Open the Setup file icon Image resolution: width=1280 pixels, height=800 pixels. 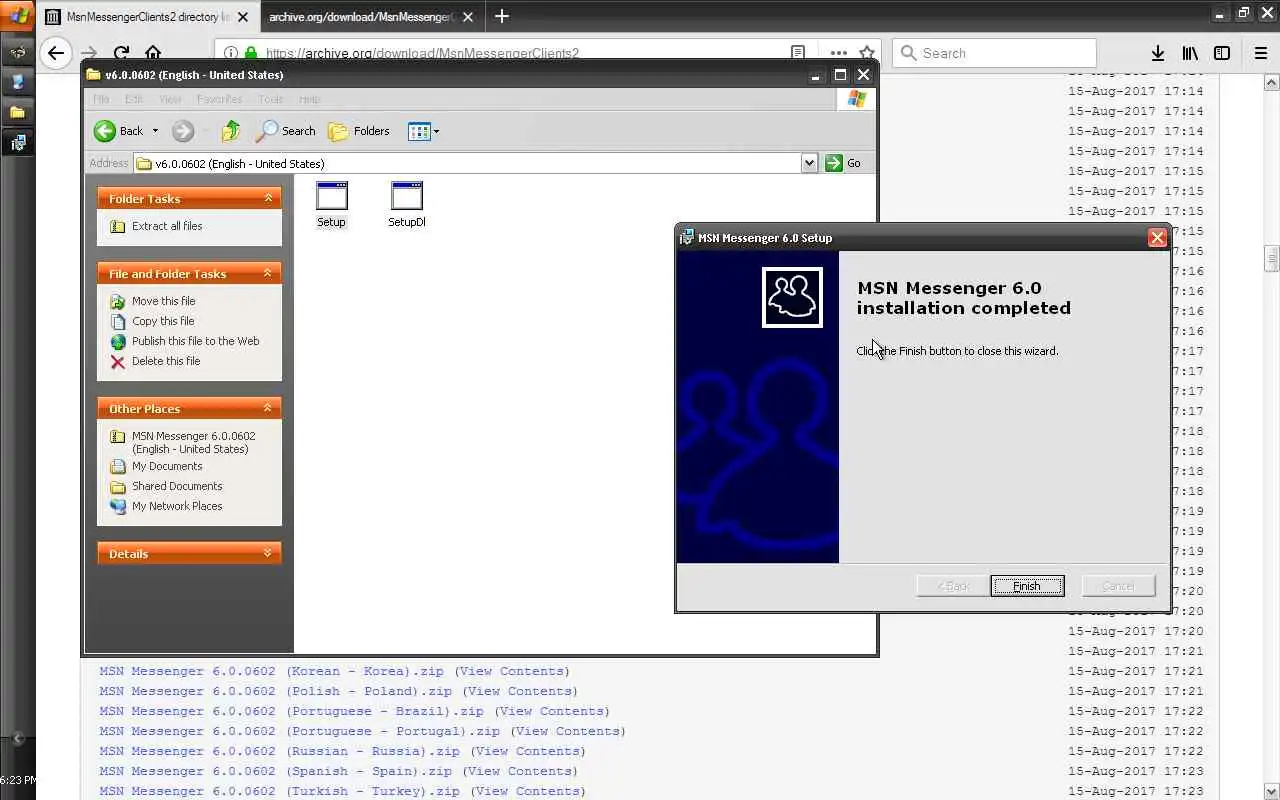331,204
